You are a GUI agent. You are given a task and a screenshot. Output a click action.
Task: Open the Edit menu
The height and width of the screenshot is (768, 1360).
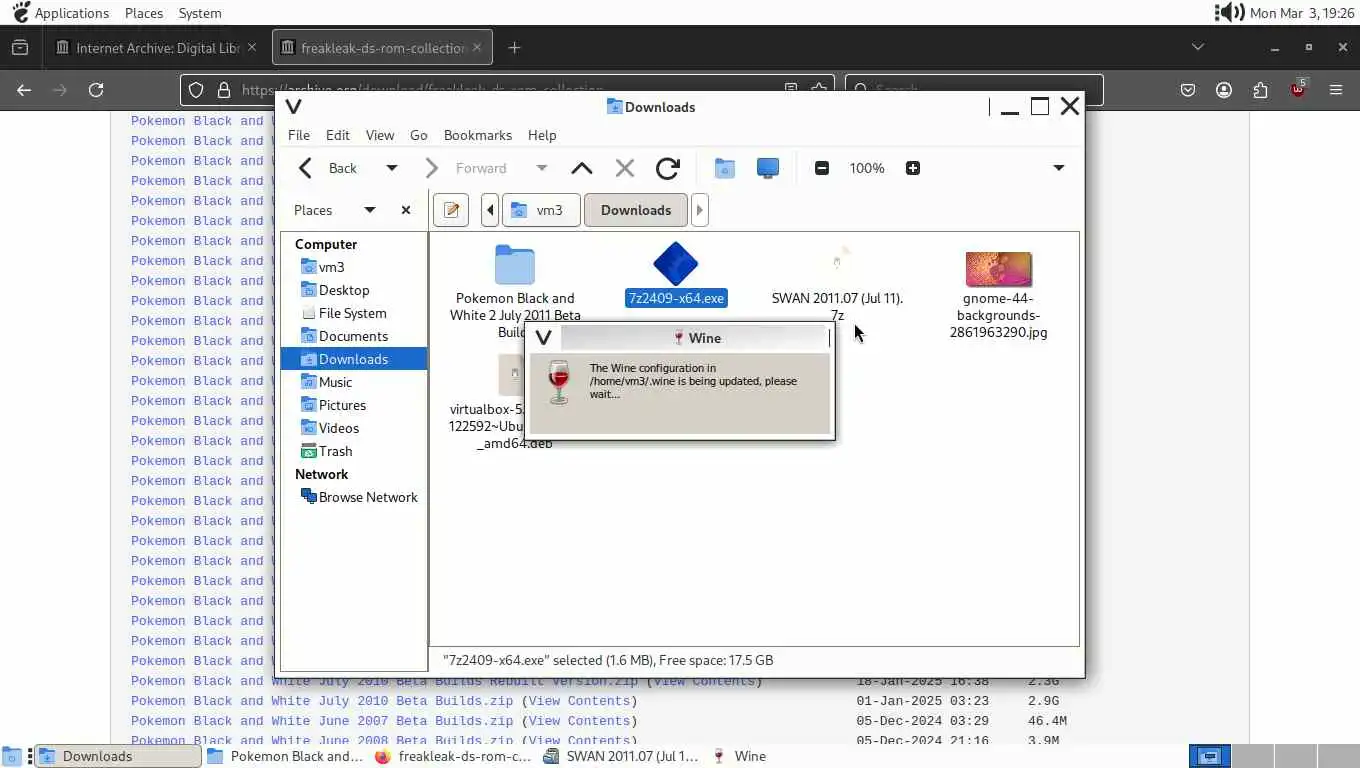(338, 135)
